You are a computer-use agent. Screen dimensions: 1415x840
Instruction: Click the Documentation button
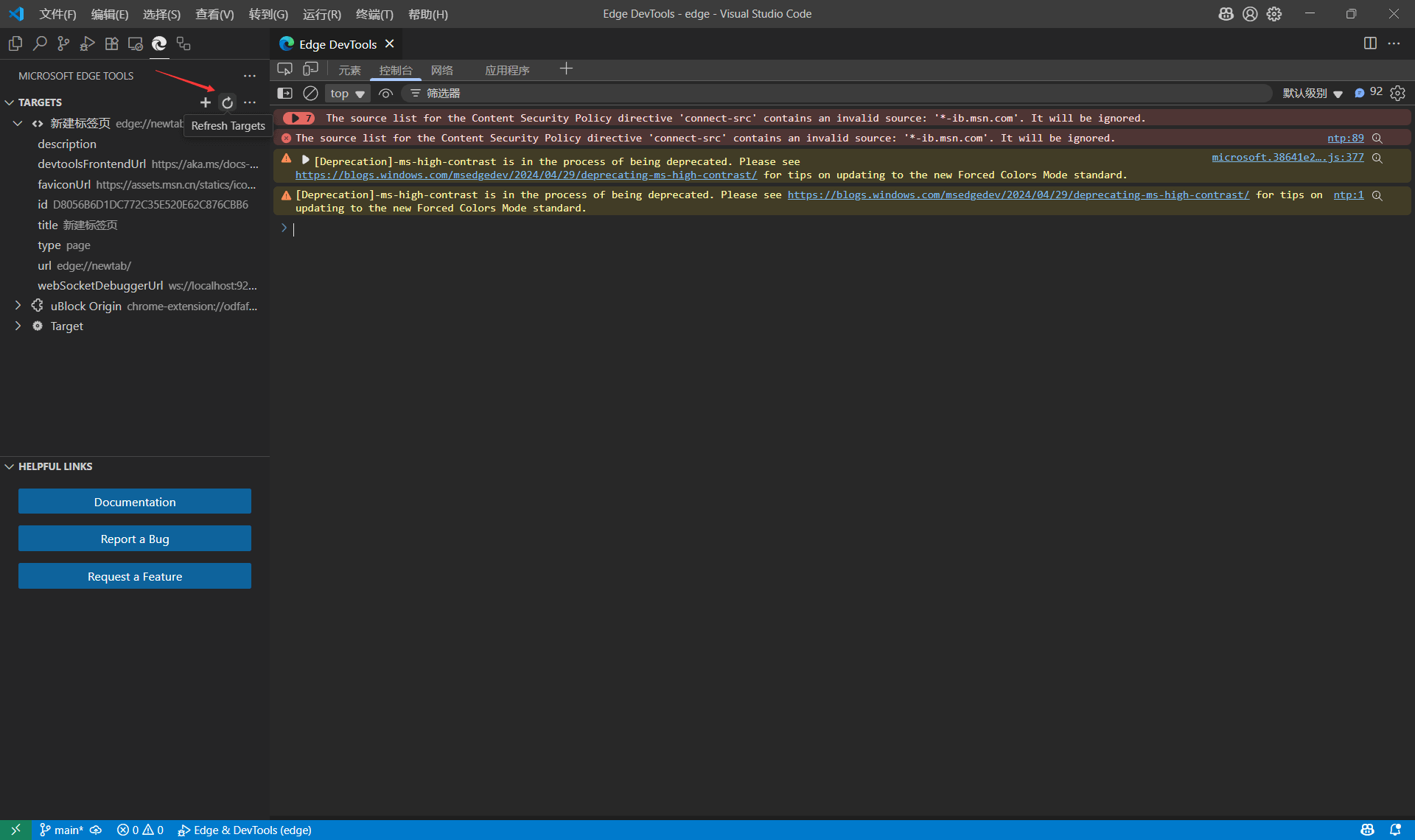pos(135,502)
